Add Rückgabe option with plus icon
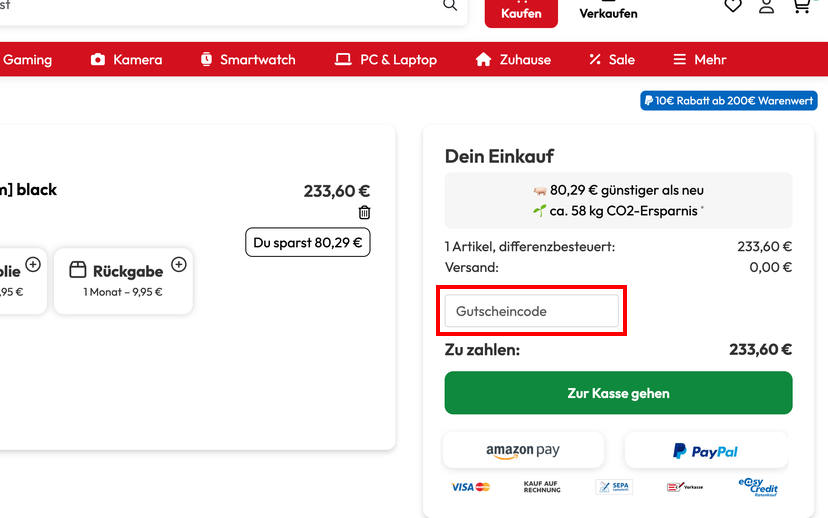The image size is (828, 518). (179, 265)
